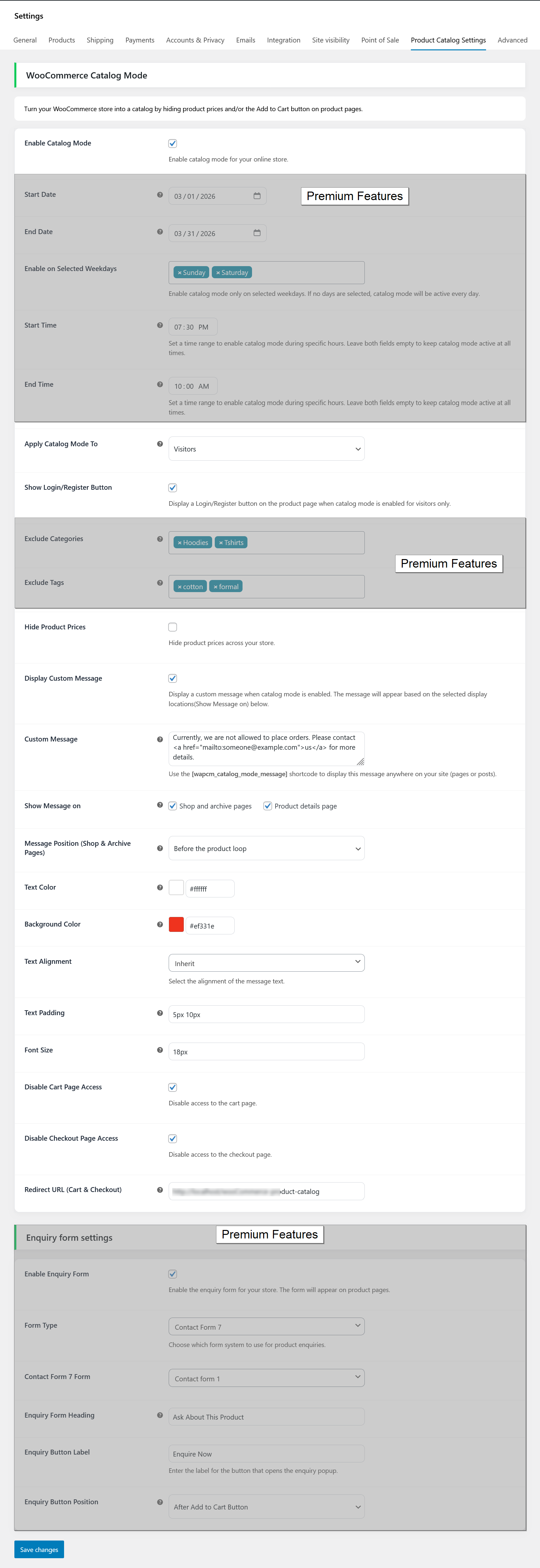The image size is (540, 1568).
Task: Open the Accounts & Privacy tab
Action: (195, 40)
